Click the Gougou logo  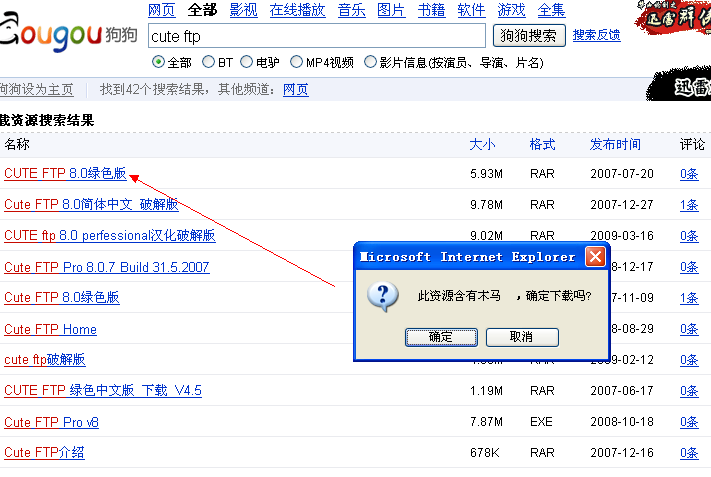click(x=68, y=32)
